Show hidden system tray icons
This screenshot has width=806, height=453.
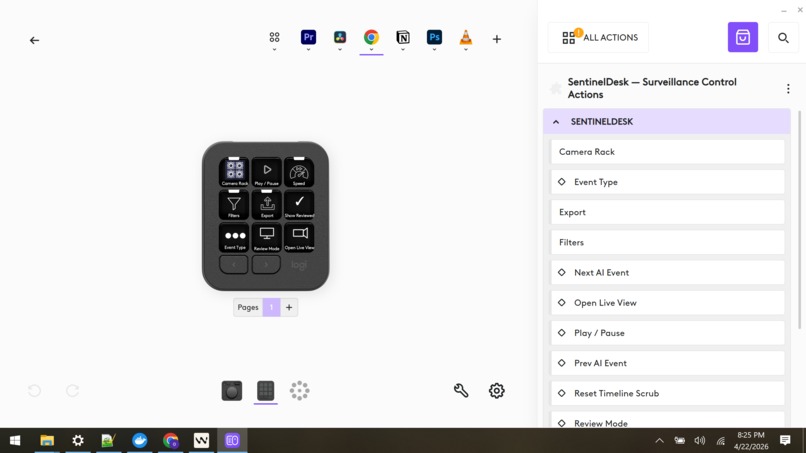tap(660, 441)
